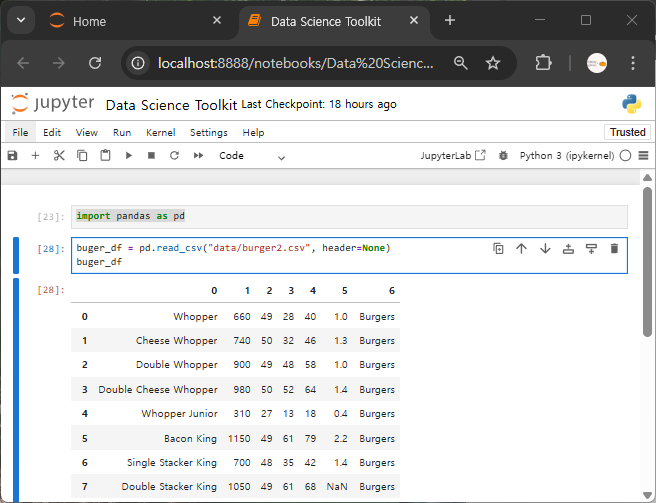The width and height of the screenshot is (656, 503).
Task: Open the browser extensions puzzle icon
Action: (x=543, y=63)
